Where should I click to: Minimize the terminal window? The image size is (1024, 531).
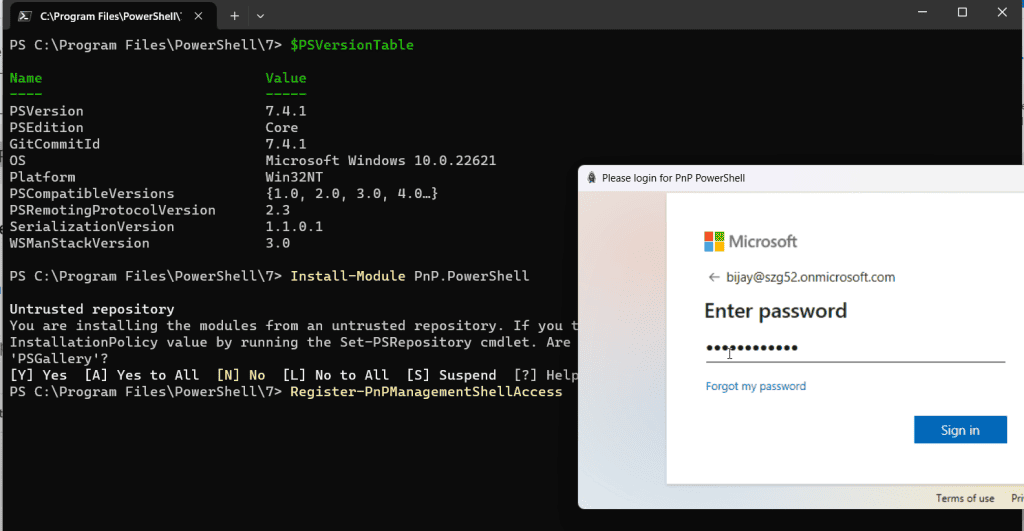coord(922,12)
